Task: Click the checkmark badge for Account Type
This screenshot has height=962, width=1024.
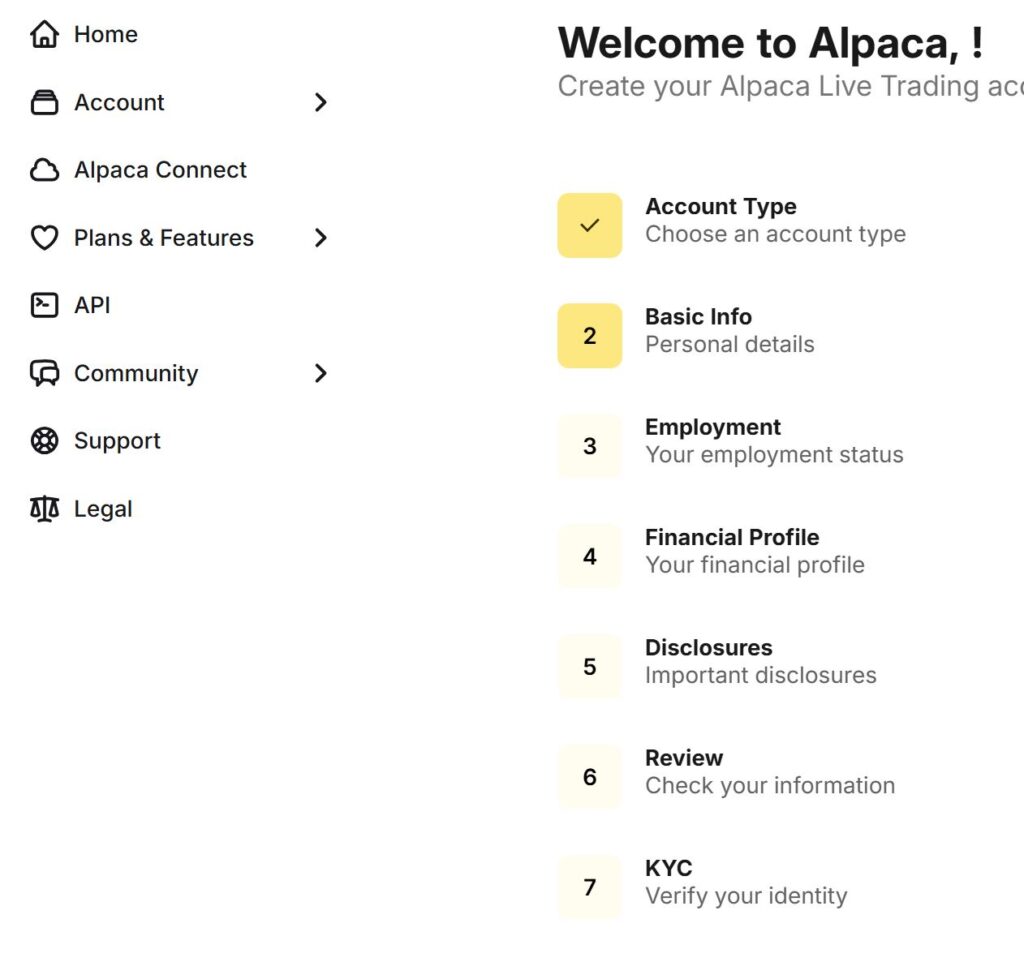Action: pos(590,225)
